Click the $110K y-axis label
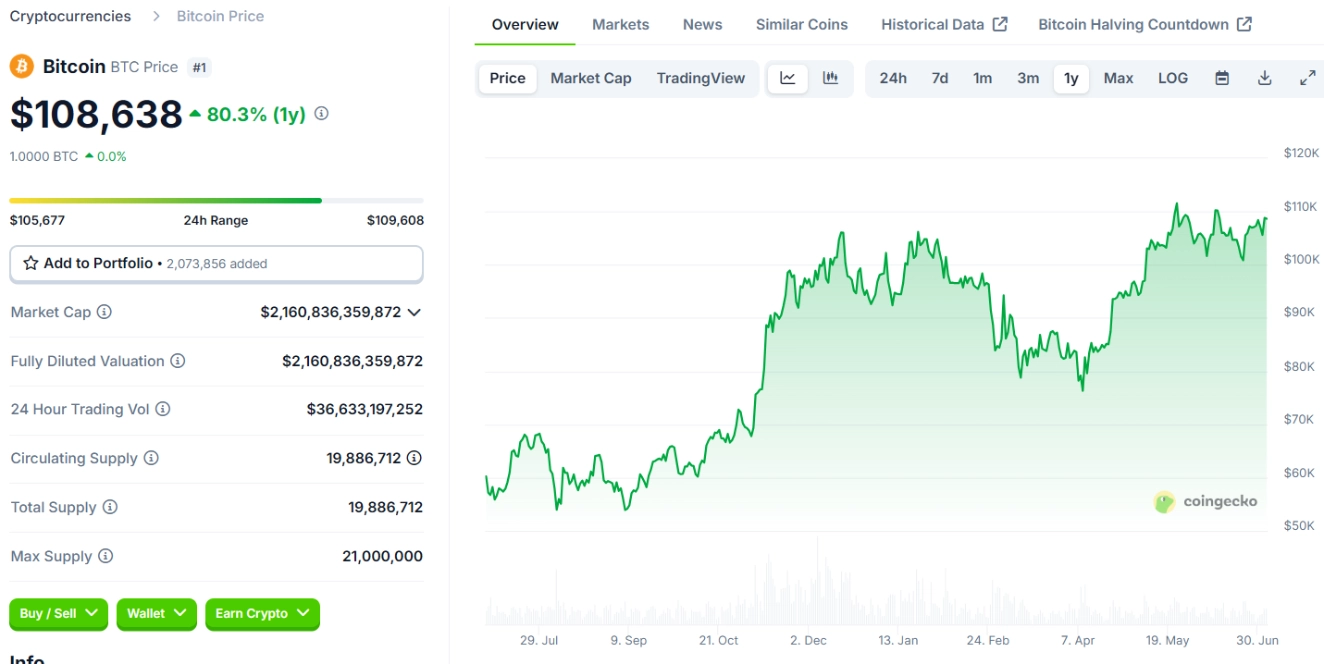The height and width of the screenshot is (664, 1324). (1301, 206)
